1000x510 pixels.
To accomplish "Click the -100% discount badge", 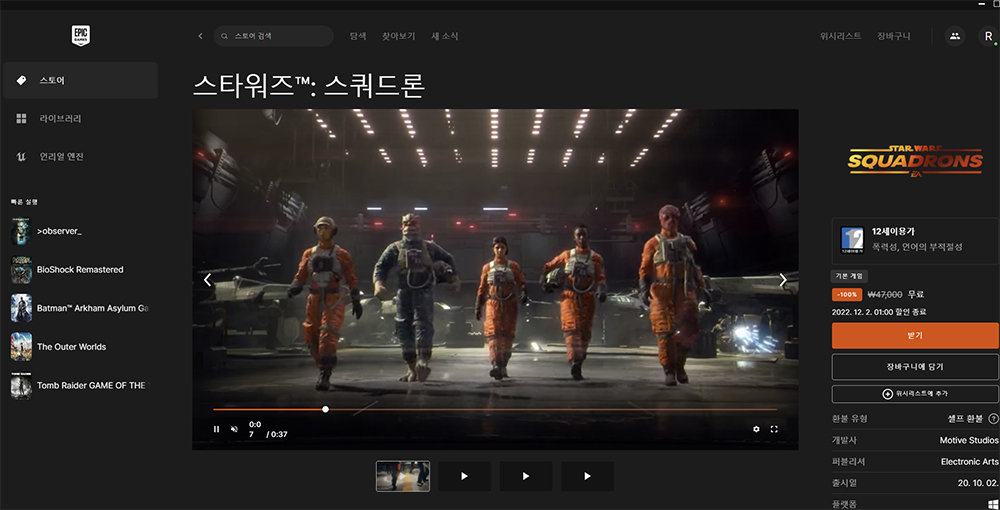I will pos(847,295).
